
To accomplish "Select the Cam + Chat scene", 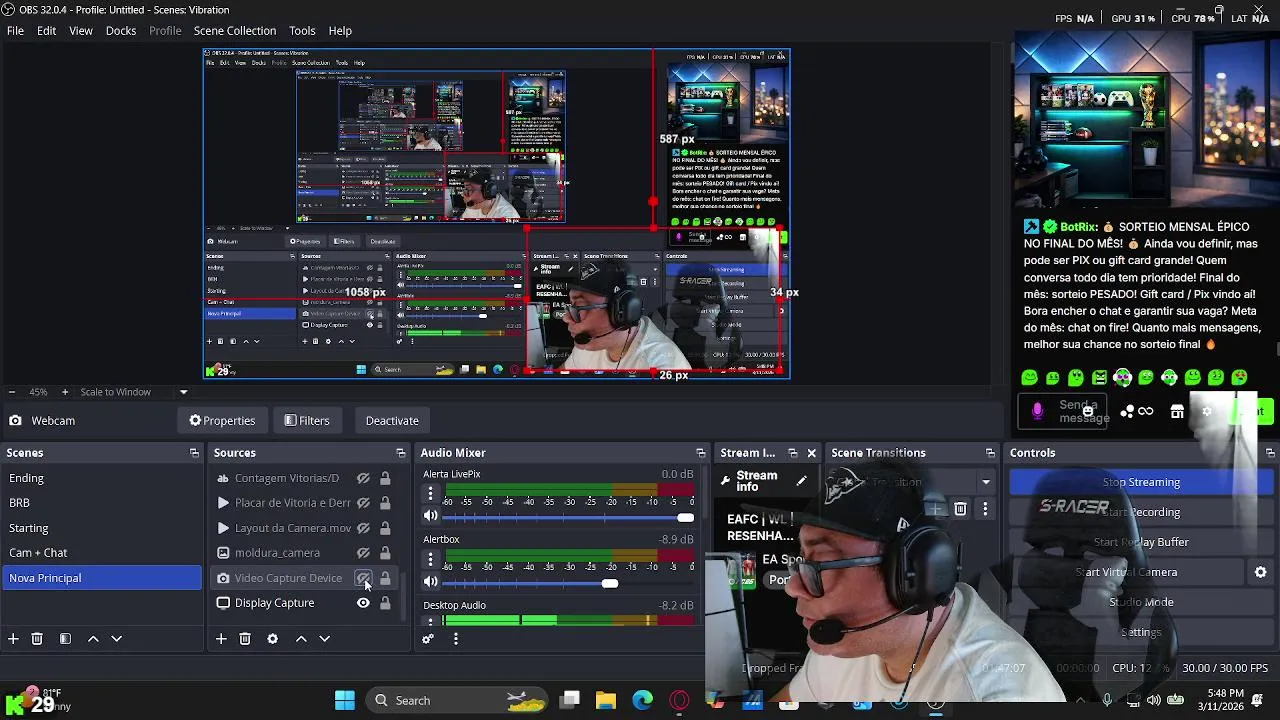I will click(101, 553).
